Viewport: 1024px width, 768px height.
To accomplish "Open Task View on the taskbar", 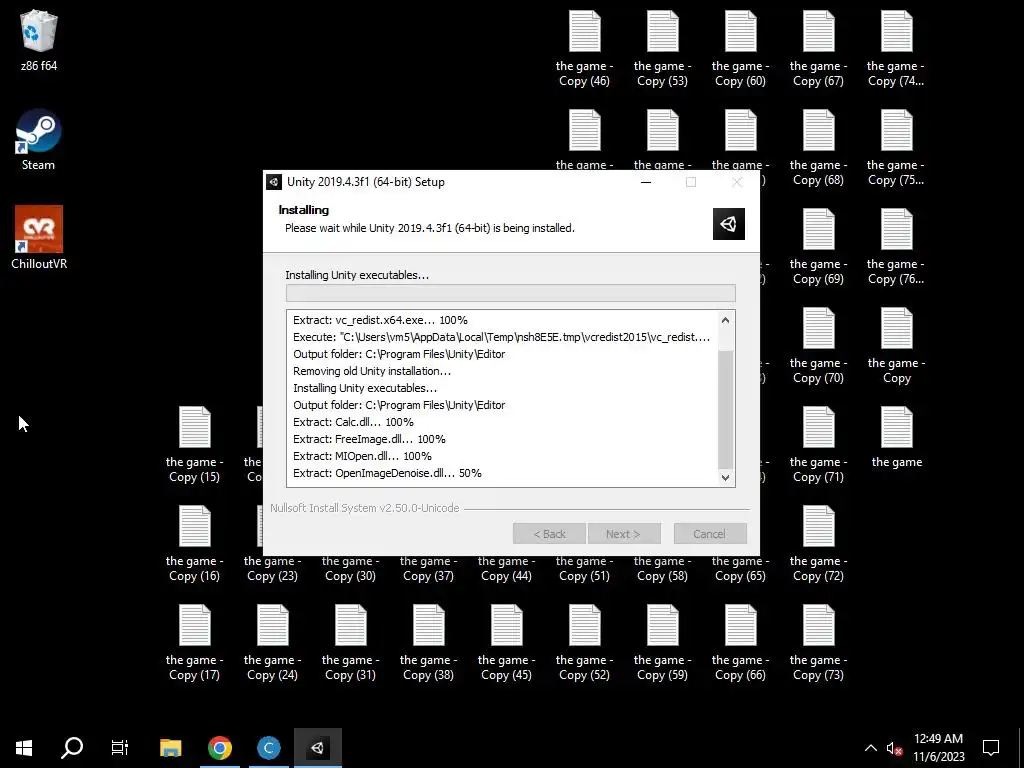I will 120,748.
